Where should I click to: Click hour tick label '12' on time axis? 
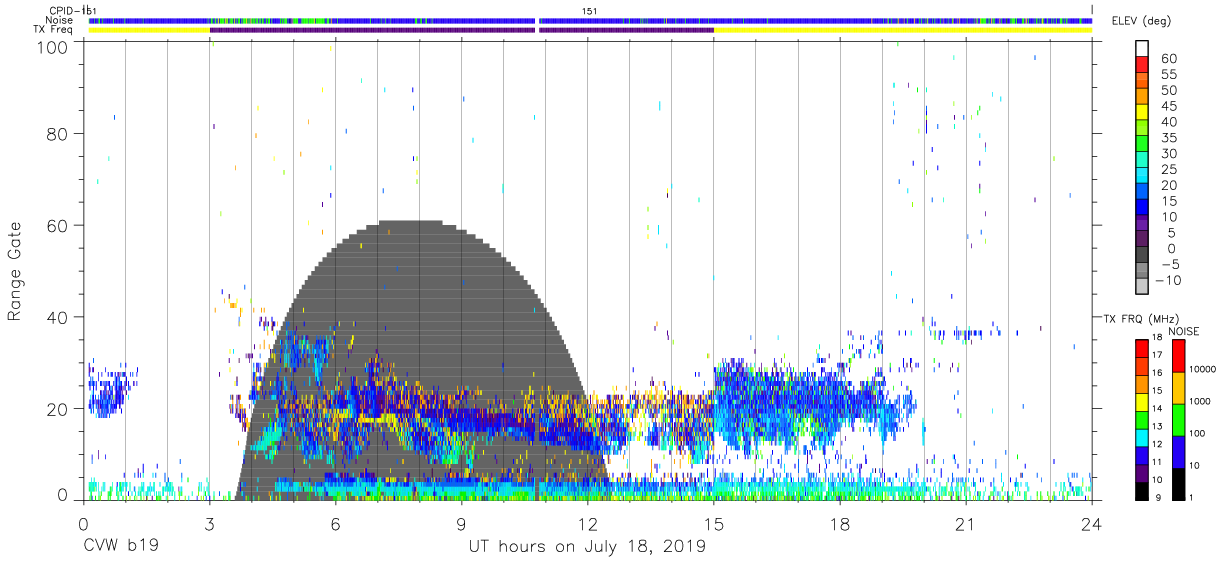pyautogui.click(x=587, y=523)
